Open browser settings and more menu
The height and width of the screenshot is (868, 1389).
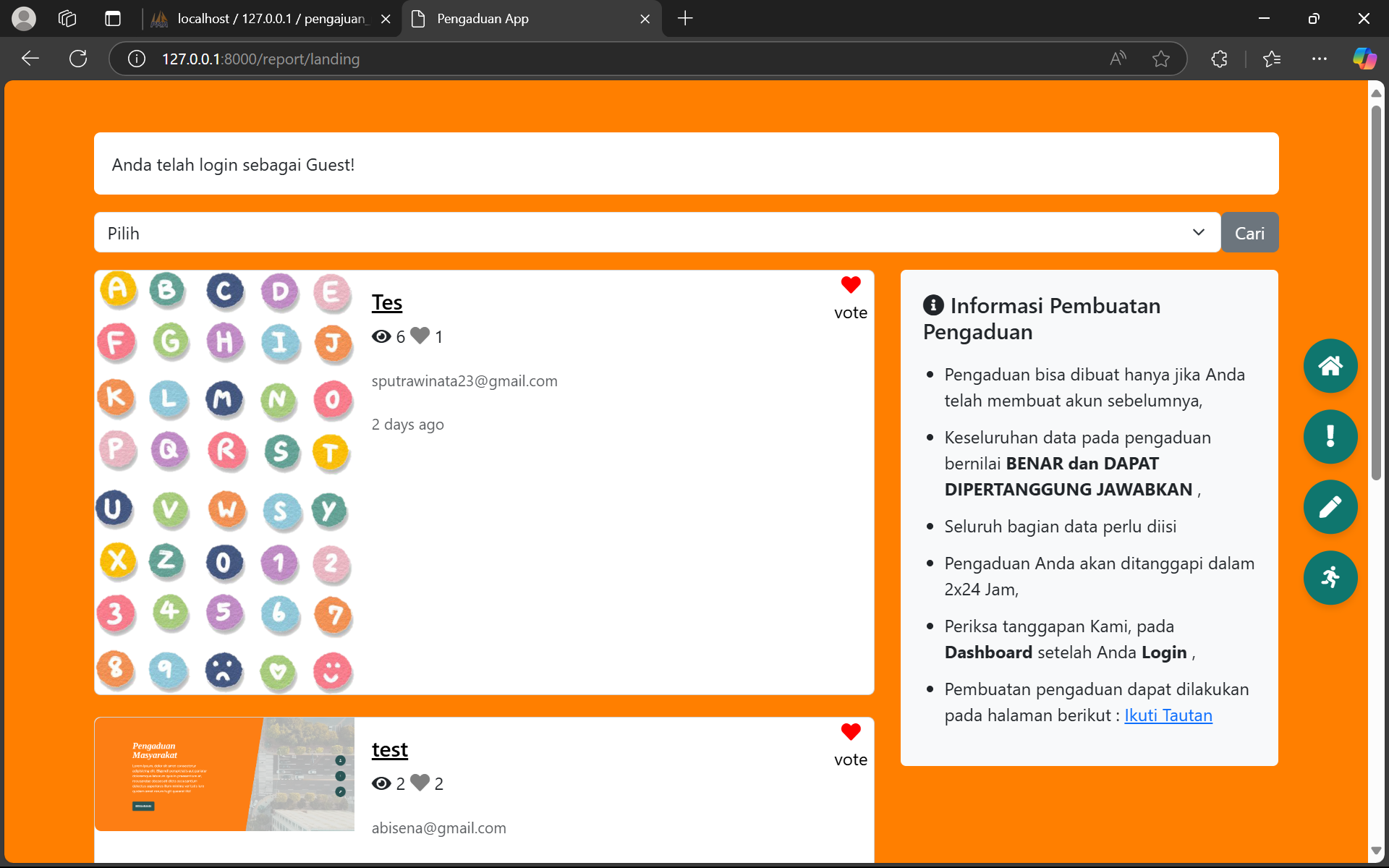(1319, 59)
